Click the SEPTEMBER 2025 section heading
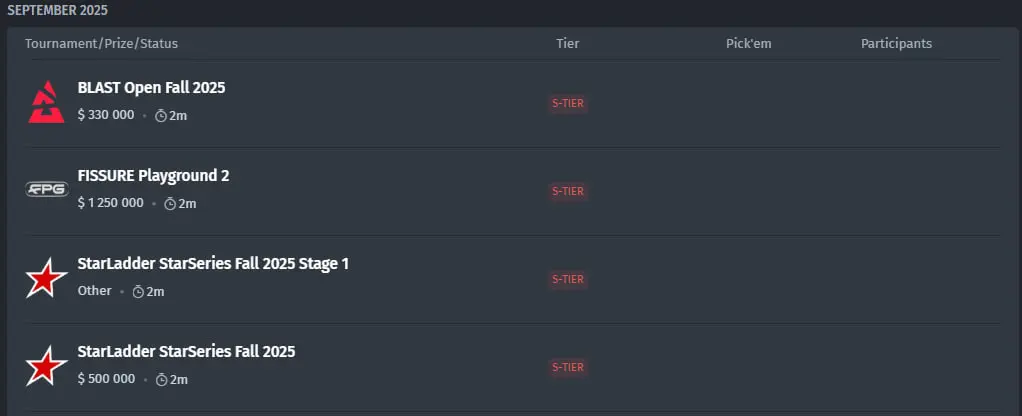The width and height of the screenshot is (1022, 416). pyautogui.click(x=57, y=10)
